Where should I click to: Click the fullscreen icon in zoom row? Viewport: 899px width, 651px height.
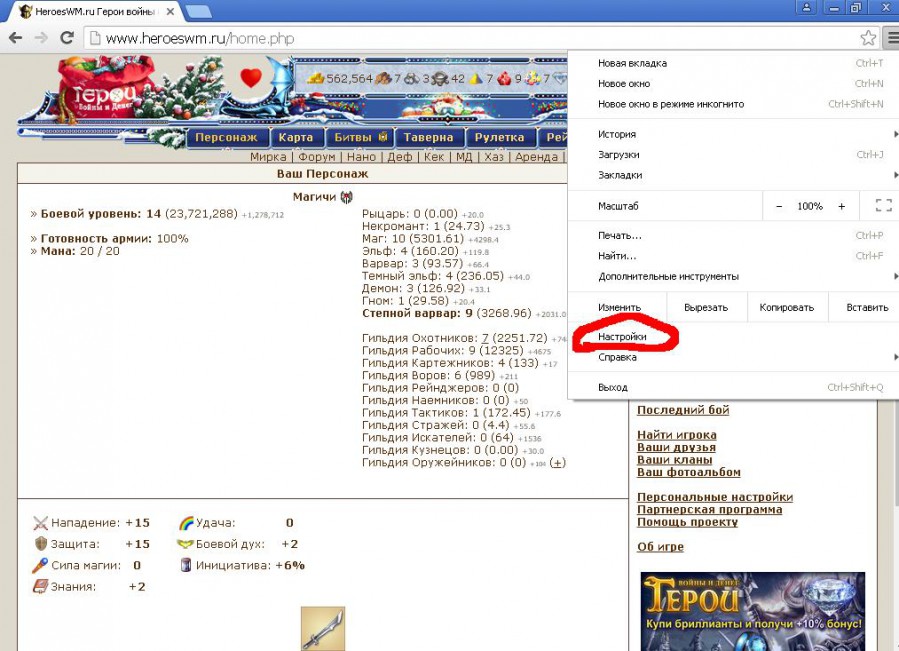point(884,205)
